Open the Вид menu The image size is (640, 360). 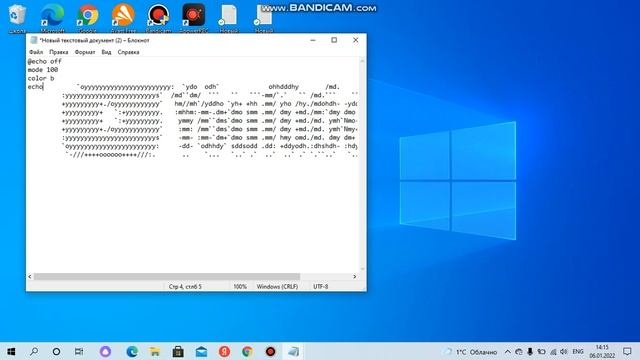106,52
